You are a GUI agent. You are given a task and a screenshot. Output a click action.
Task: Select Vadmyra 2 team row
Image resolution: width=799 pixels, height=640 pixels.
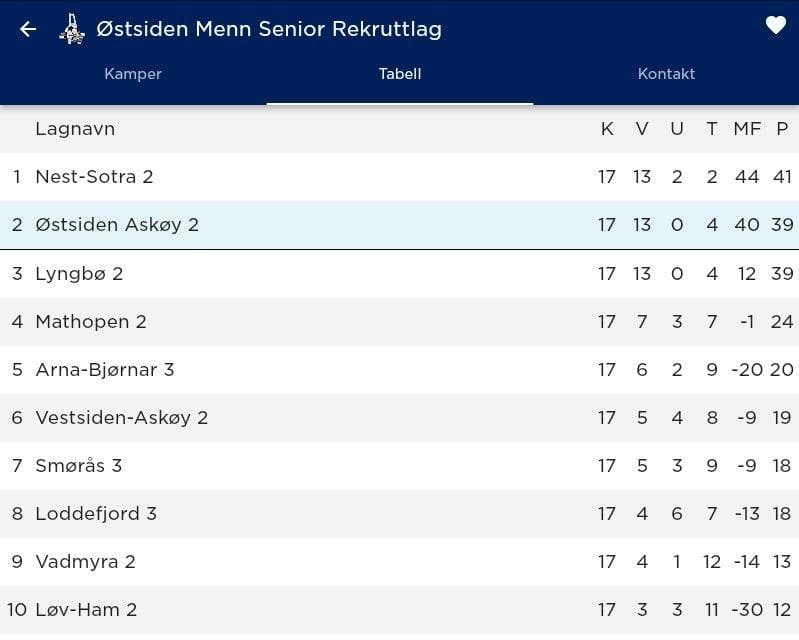[x=85, y=561]
